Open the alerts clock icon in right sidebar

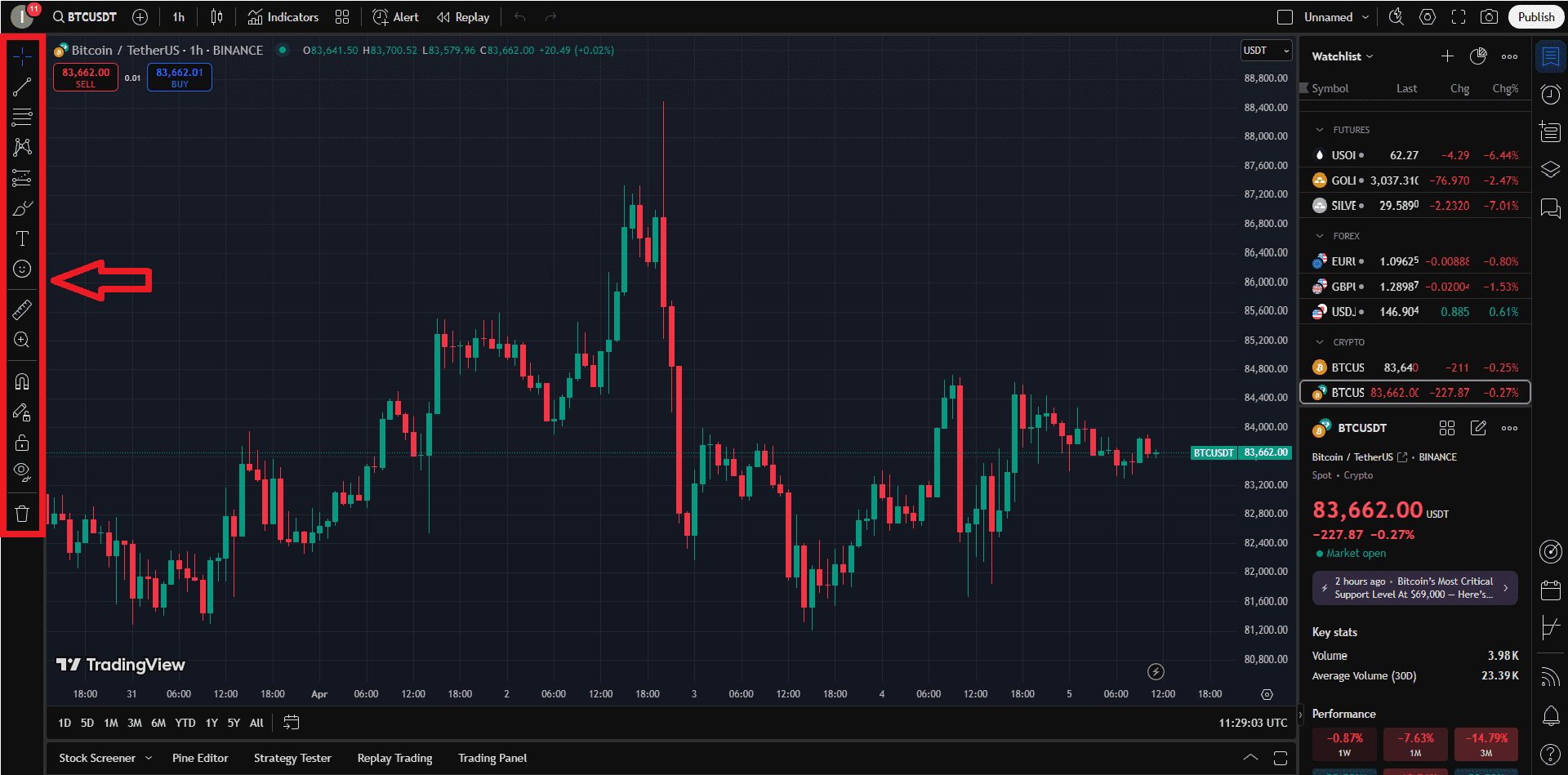(x=1550, y=95)
